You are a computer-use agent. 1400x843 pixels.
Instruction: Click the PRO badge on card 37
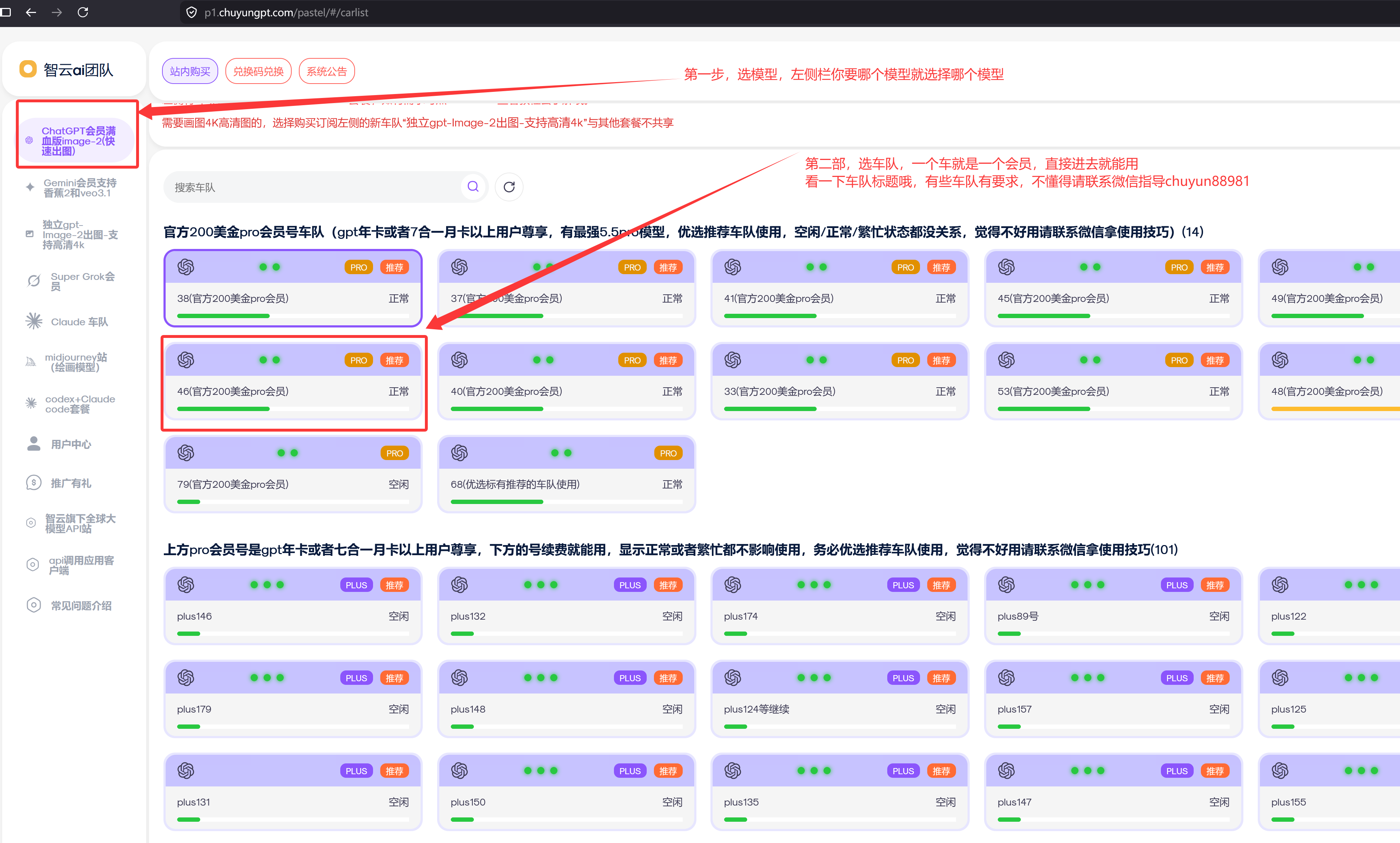point(632,267)
